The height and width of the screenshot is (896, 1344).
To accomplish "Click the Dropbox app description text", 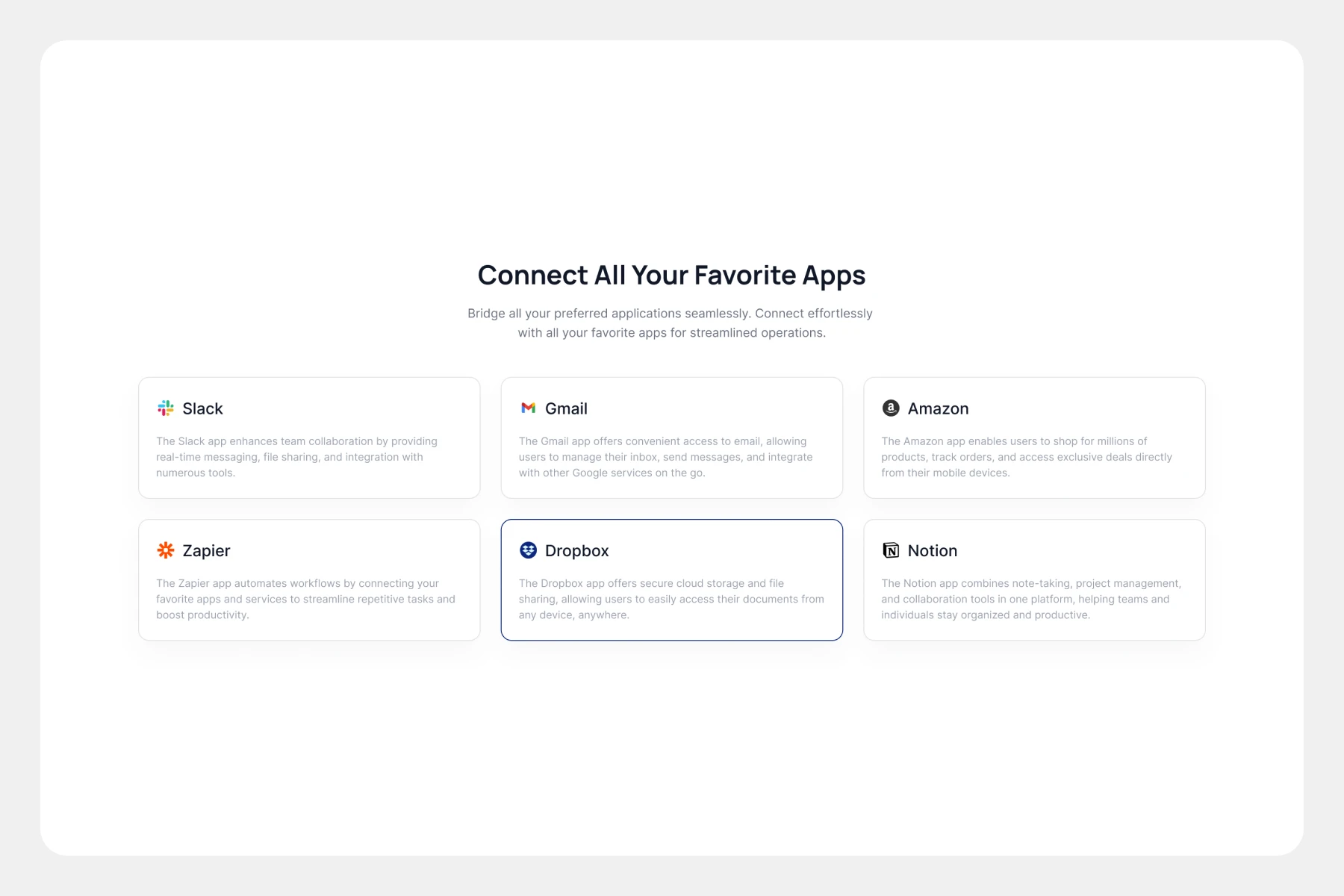I will pyautogui.click(x=671, y=599).
